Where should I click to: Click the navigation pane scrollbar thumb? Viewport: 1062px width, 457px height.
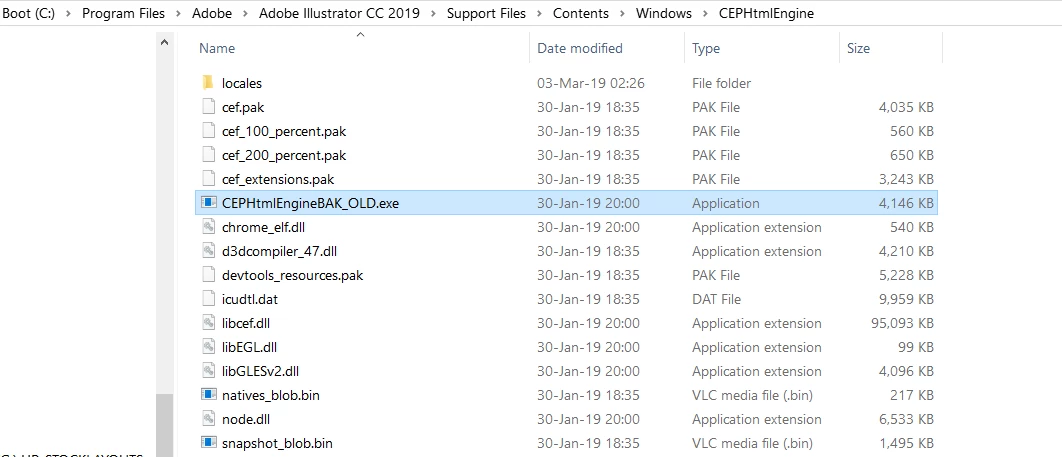(164, 425)
